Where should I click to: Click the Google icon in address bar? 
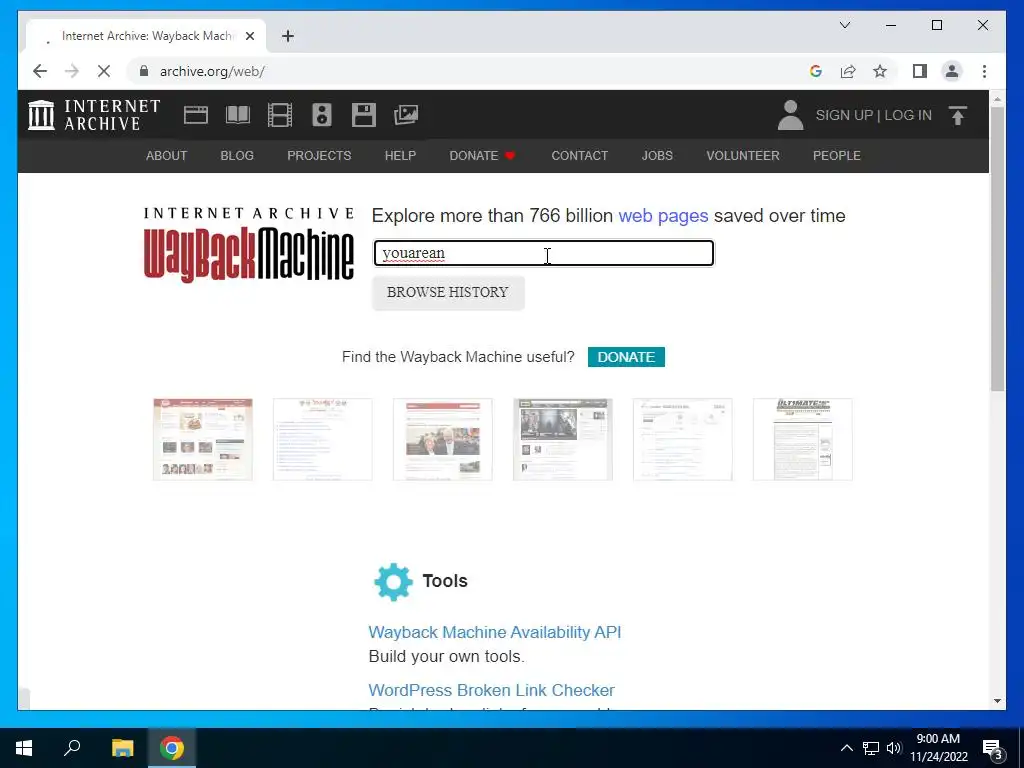click(x=816, y=71)
